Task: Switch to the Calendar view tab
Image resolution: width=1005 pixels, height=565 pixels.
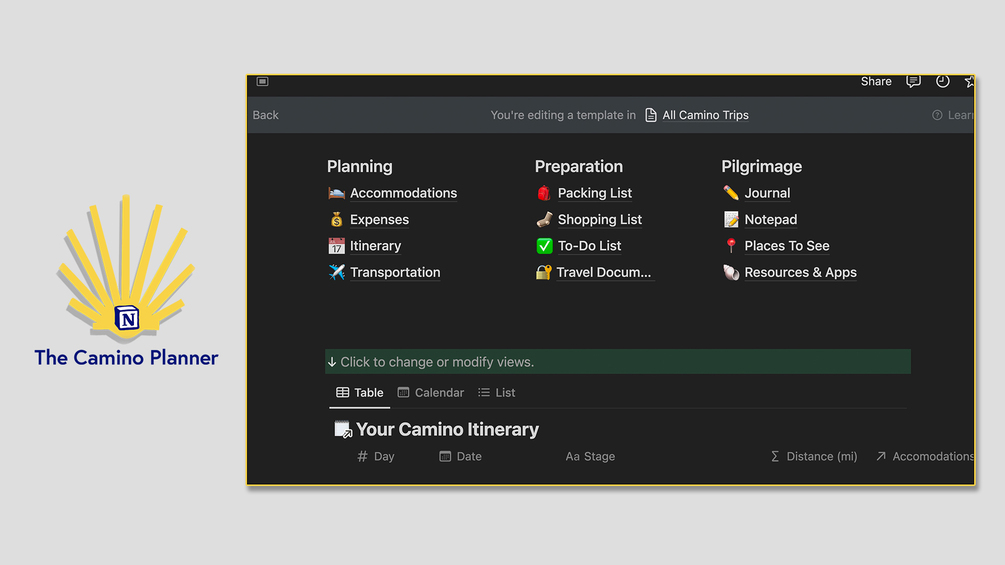Action: [430, 393]
